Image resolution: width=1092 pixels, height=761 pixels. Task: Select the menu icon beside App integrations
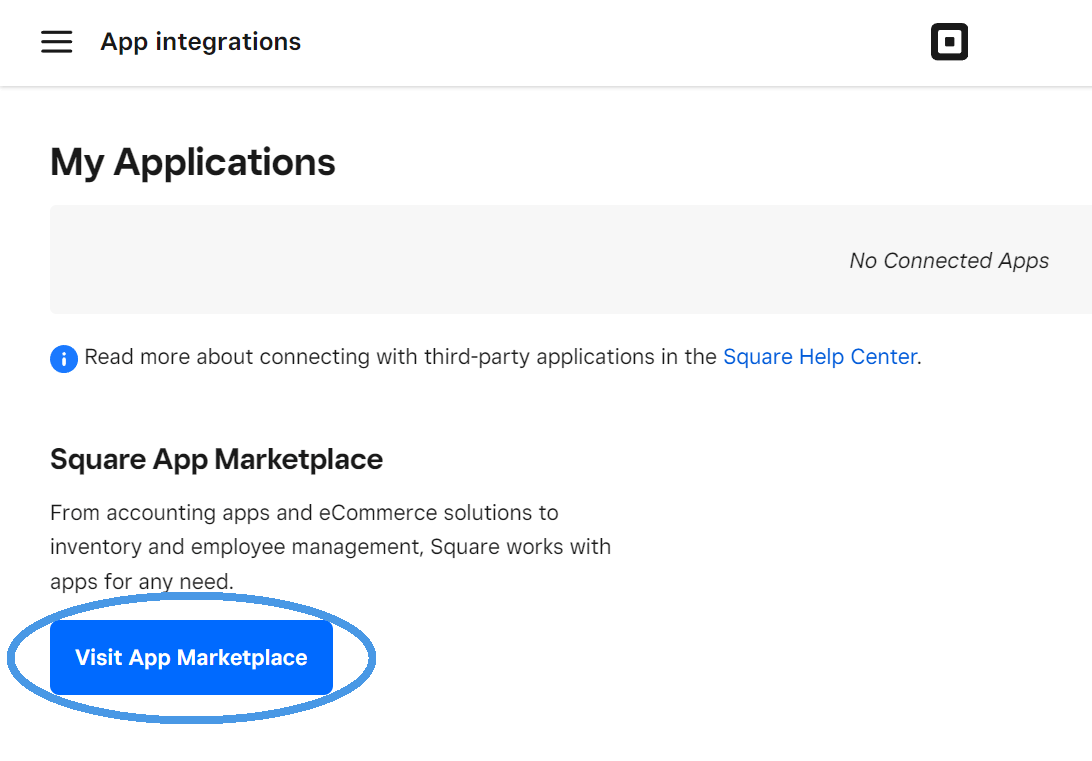point(57,41)
